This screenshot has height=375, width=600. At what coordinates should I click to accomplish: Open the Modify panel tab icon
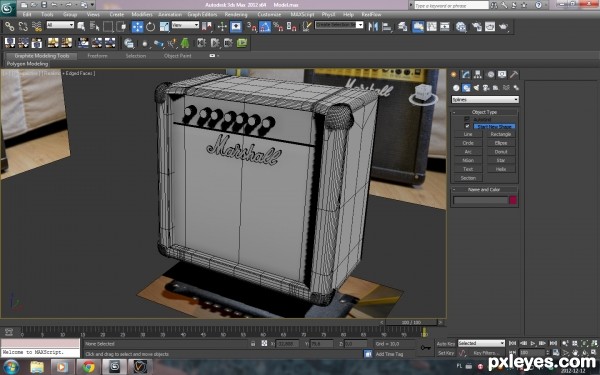[466, 74]
